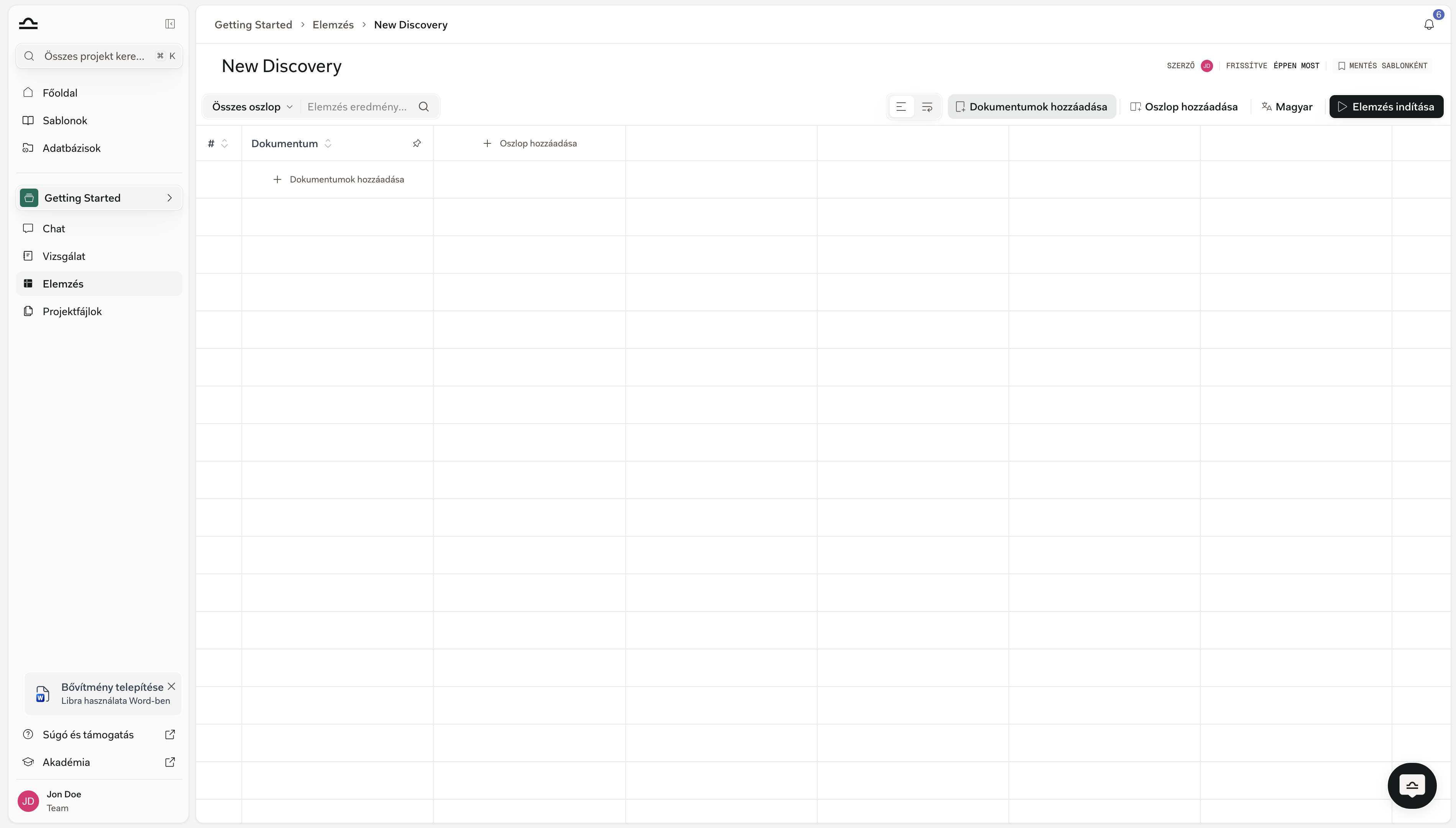1456x828 pixels.
Task: Focus the Összes projekt keresése search field
Action: point(99,56)
